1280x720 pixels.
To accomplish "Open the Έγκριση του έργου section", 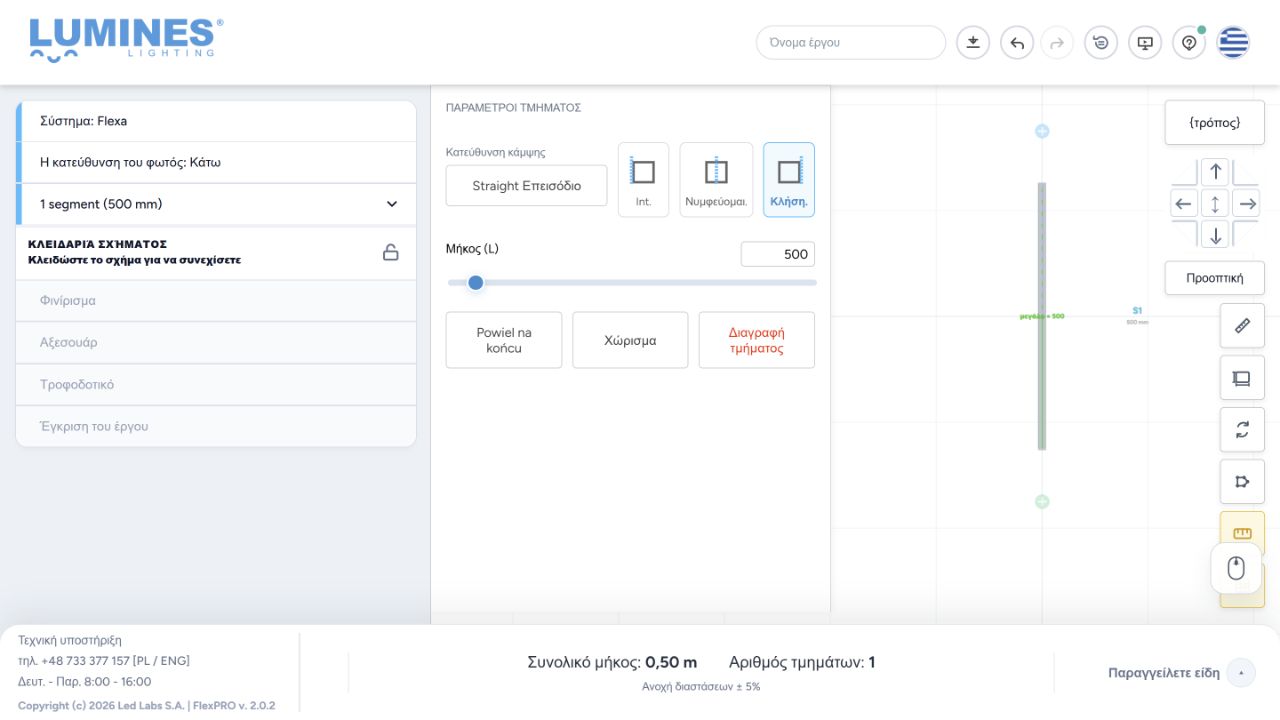I will coord(216,427).
